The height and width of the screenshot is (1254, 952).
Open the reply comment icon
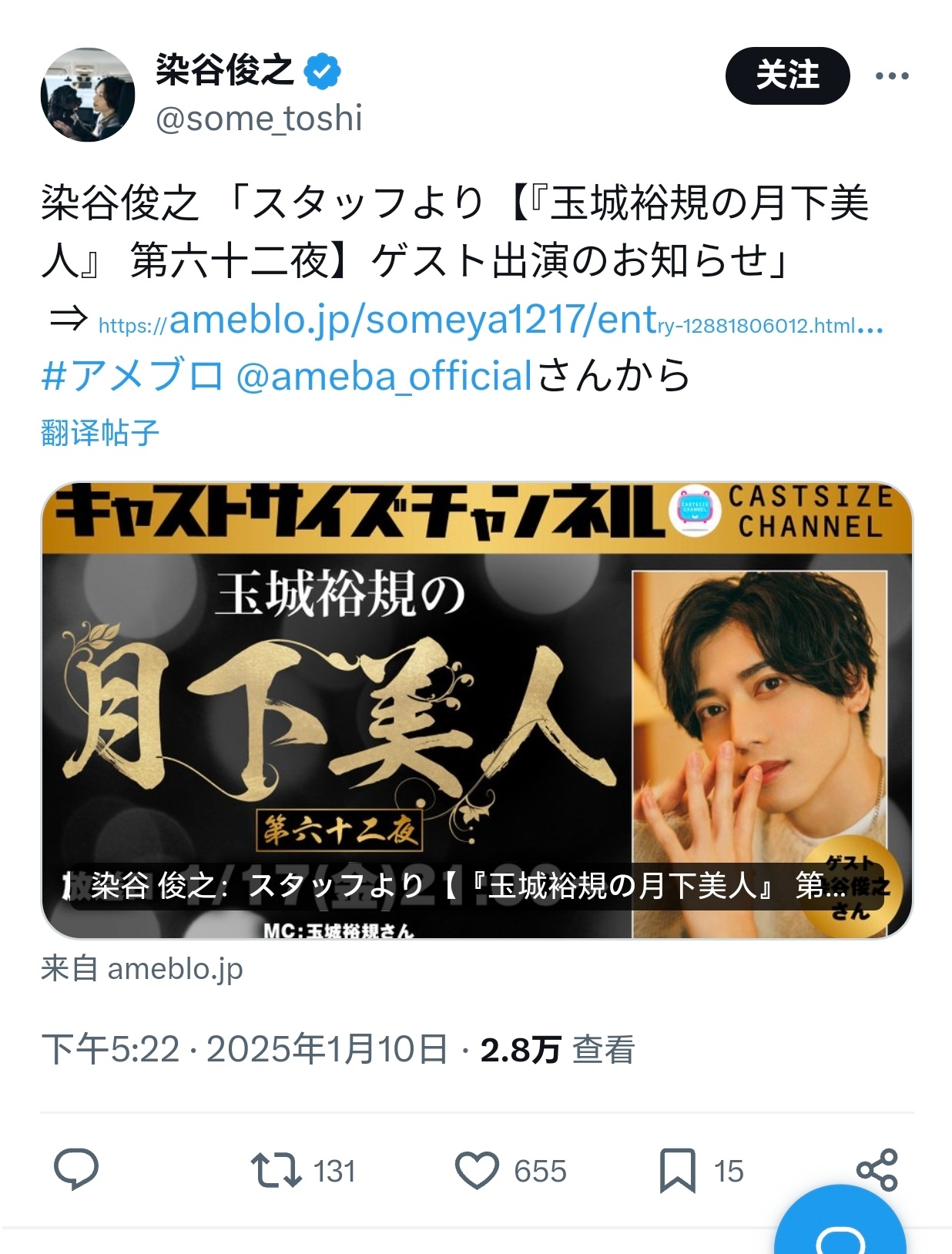[75, 1169]
